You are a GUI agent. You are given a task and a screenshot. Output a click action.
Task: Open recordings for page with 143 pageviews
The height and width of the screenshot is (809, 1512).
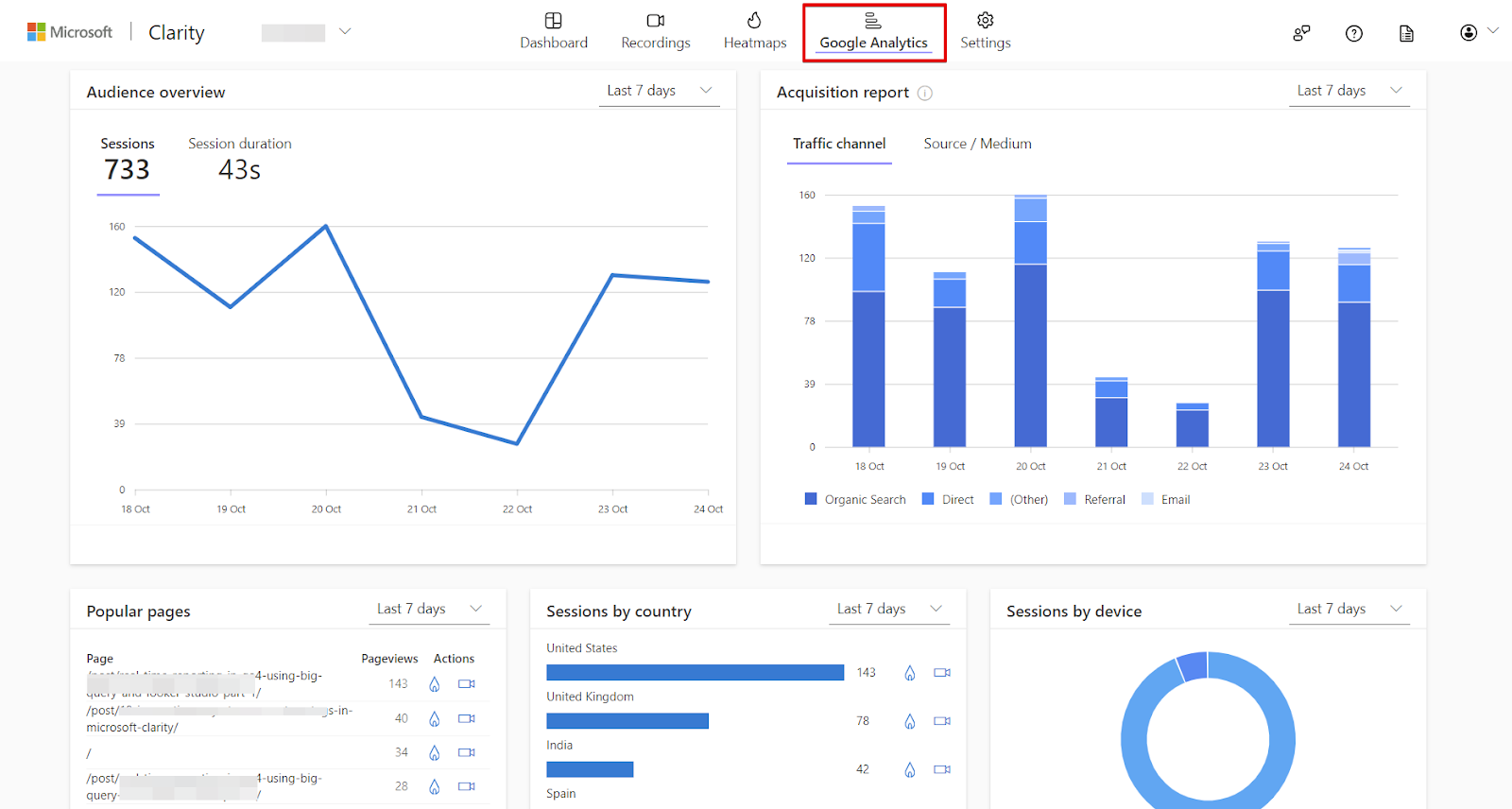click(467, 684)
